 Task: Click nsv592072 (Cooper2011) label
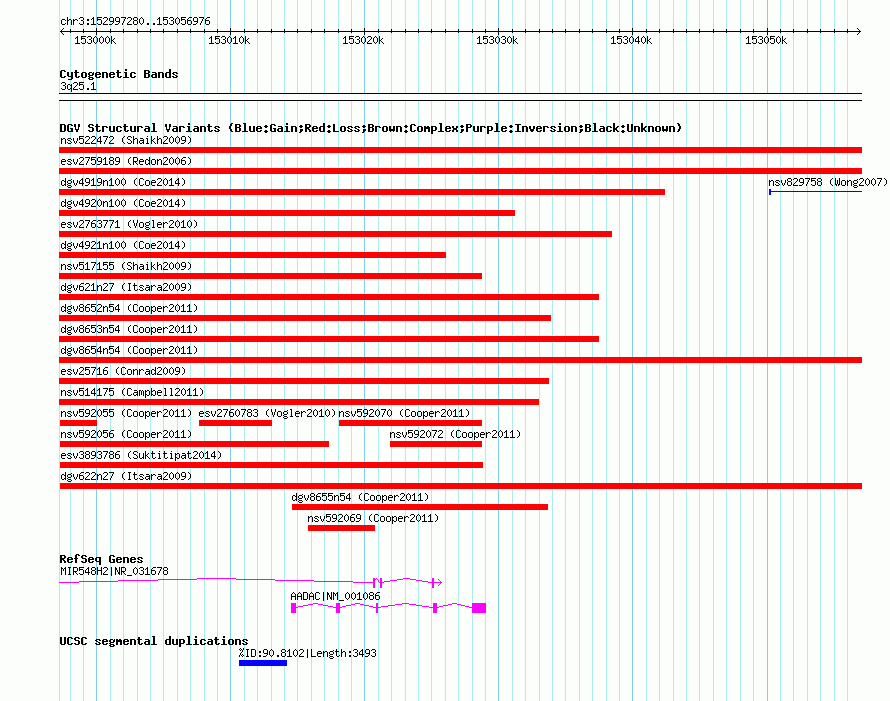(x=455, y=434)
